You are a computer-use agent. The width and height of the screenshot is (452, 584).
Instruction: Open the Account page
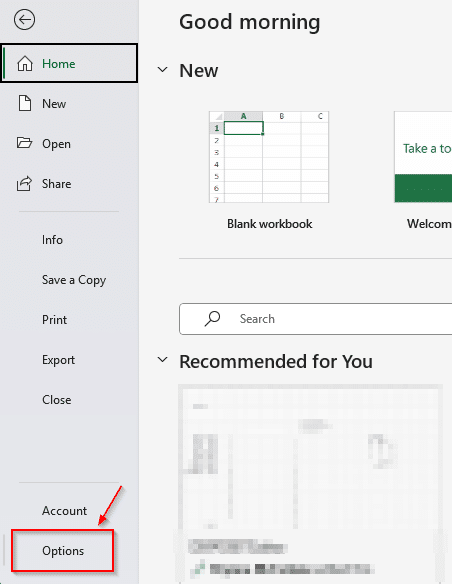64,511
